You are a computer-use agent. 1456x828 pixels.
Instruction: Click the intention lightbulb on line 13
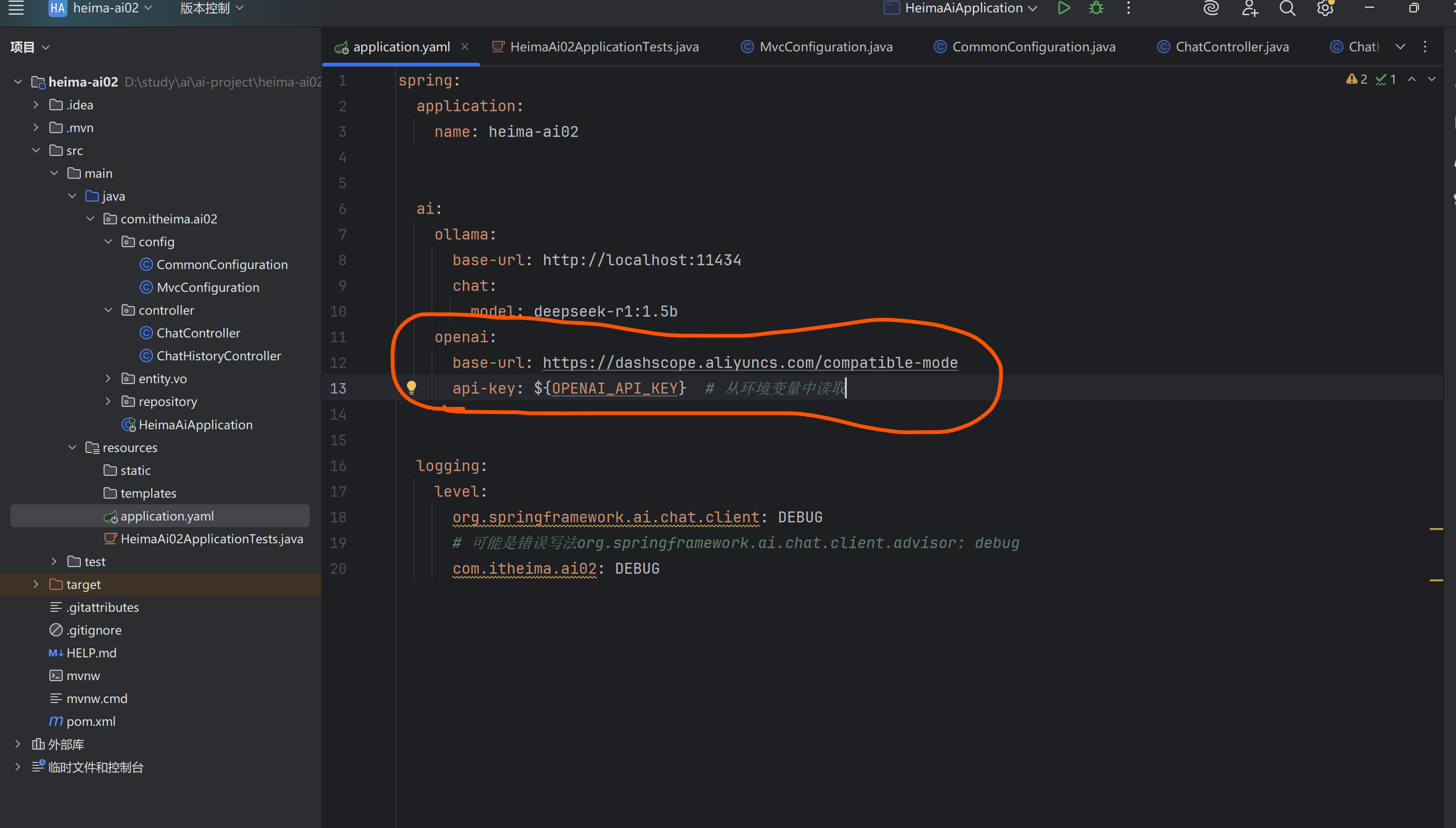412,388
